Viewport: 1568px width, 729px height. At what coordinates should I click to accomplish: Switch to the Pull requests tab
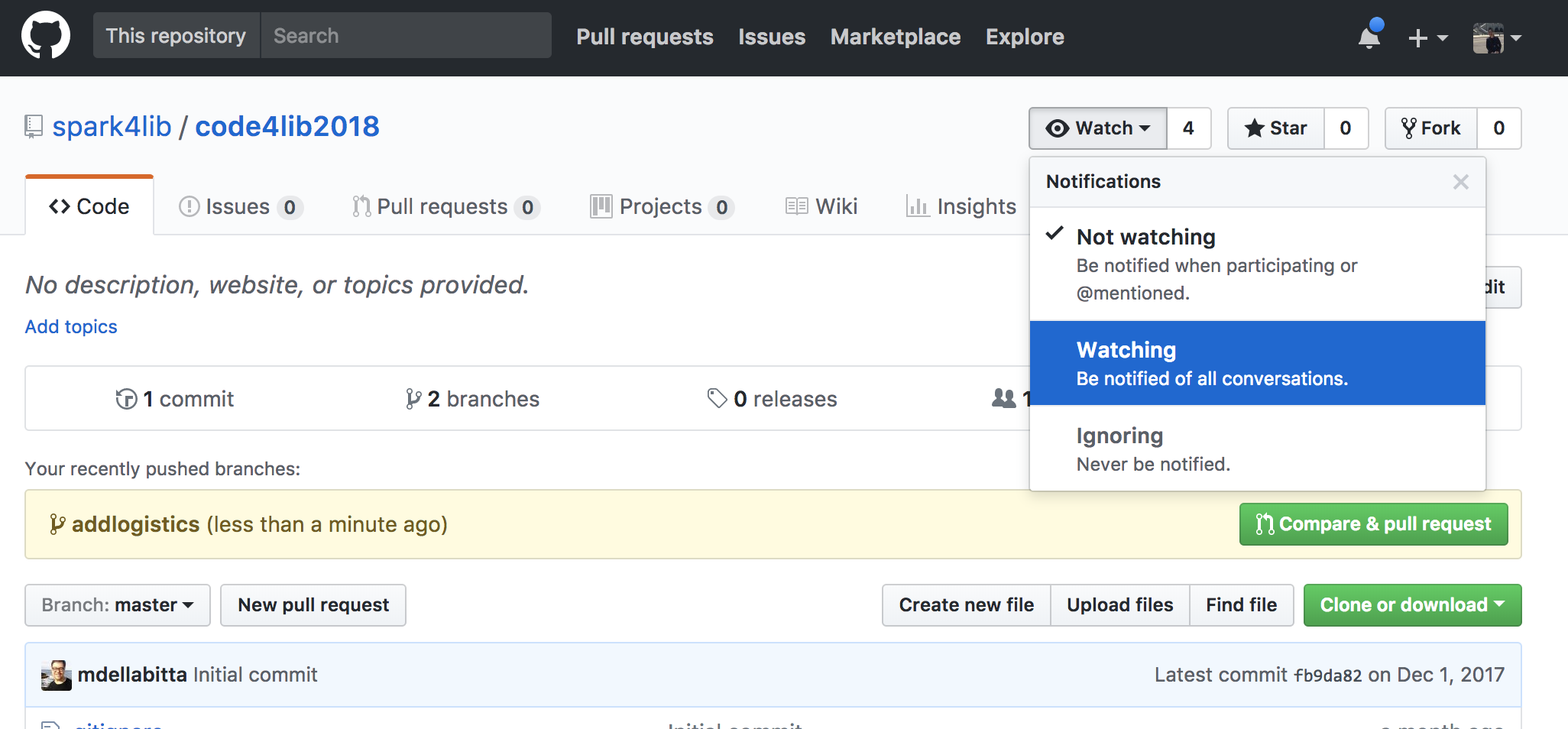coord(446,206)
